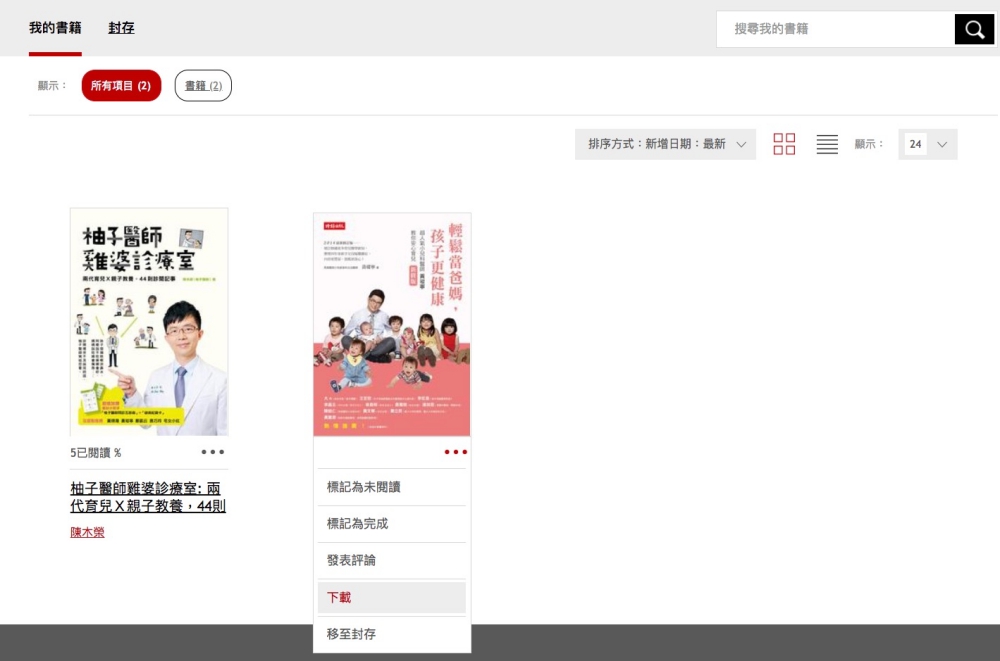Choose 移至封存 menu entry
Image resolution: width=1000 pixels, height=661 pixels.
click(392, 634)
